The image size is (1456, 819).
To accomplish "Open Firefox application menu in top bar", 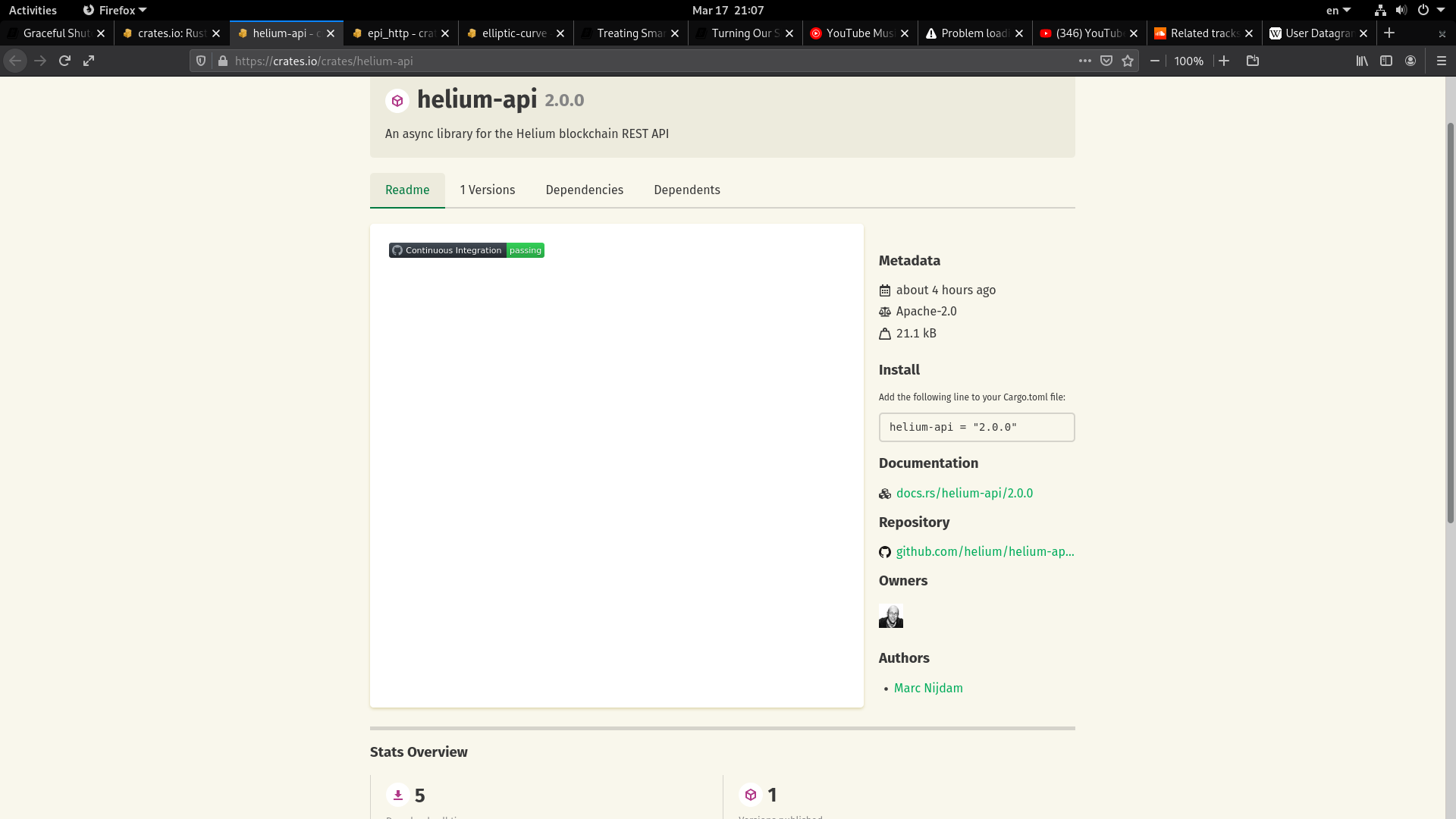I will tap(115, 10).
